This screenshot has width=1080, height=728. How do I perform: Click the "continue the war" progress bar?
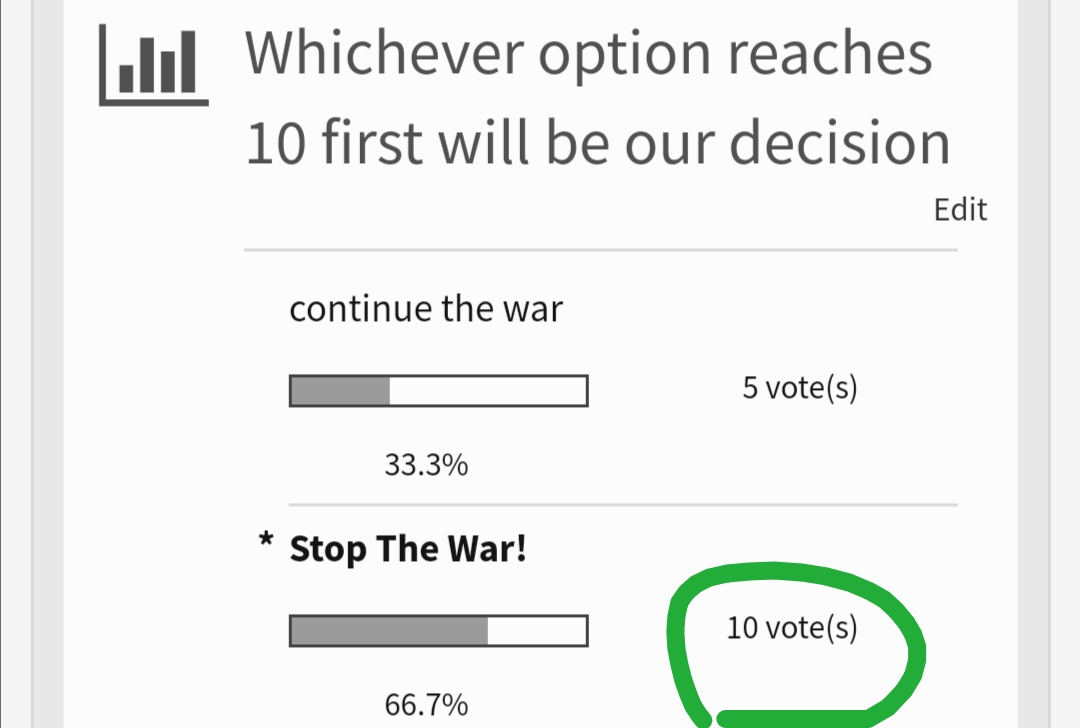click(439, 391)
